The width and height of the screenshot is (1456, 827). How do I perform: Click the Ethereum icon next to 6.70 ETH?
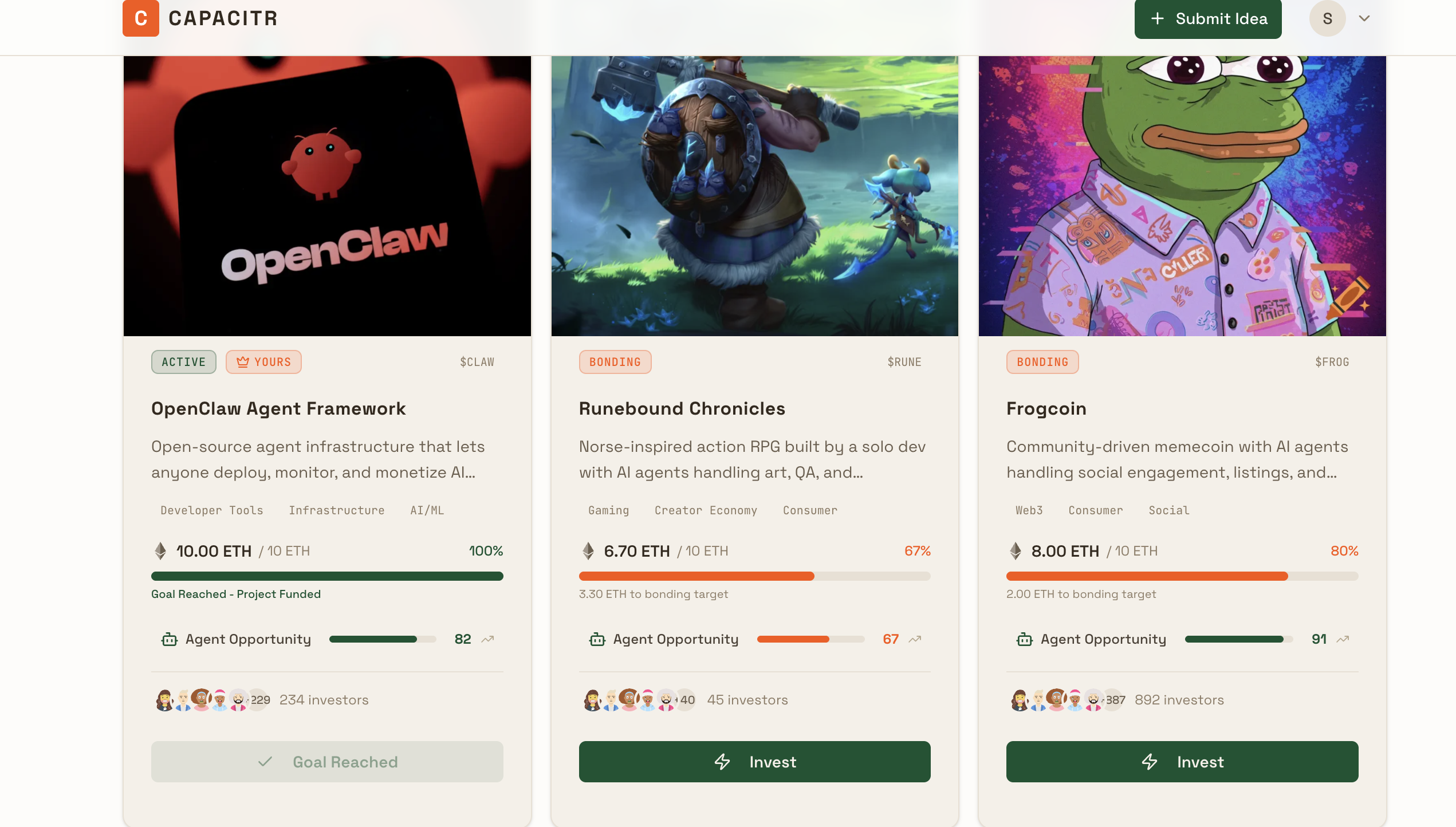click(x=588, y=551)
